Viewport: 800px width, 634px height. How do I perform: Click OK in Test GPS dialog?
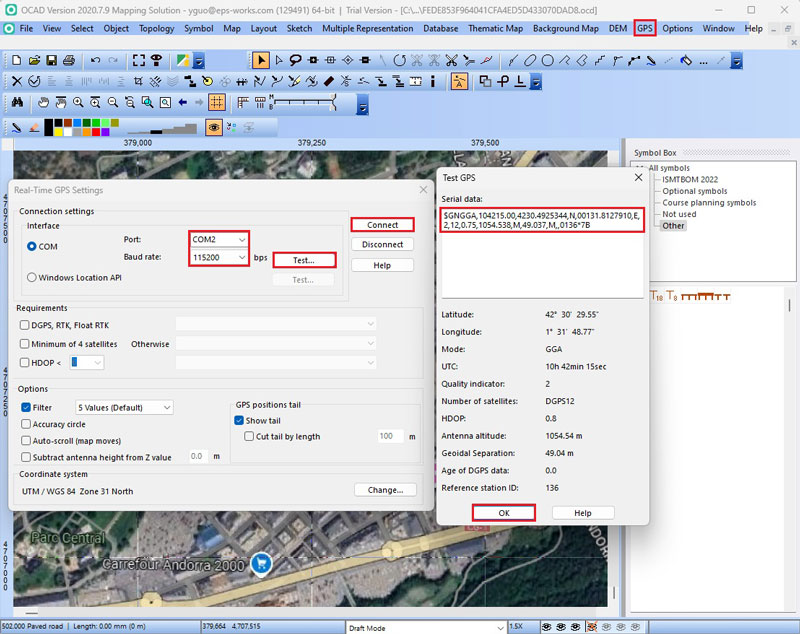(503, 513)
